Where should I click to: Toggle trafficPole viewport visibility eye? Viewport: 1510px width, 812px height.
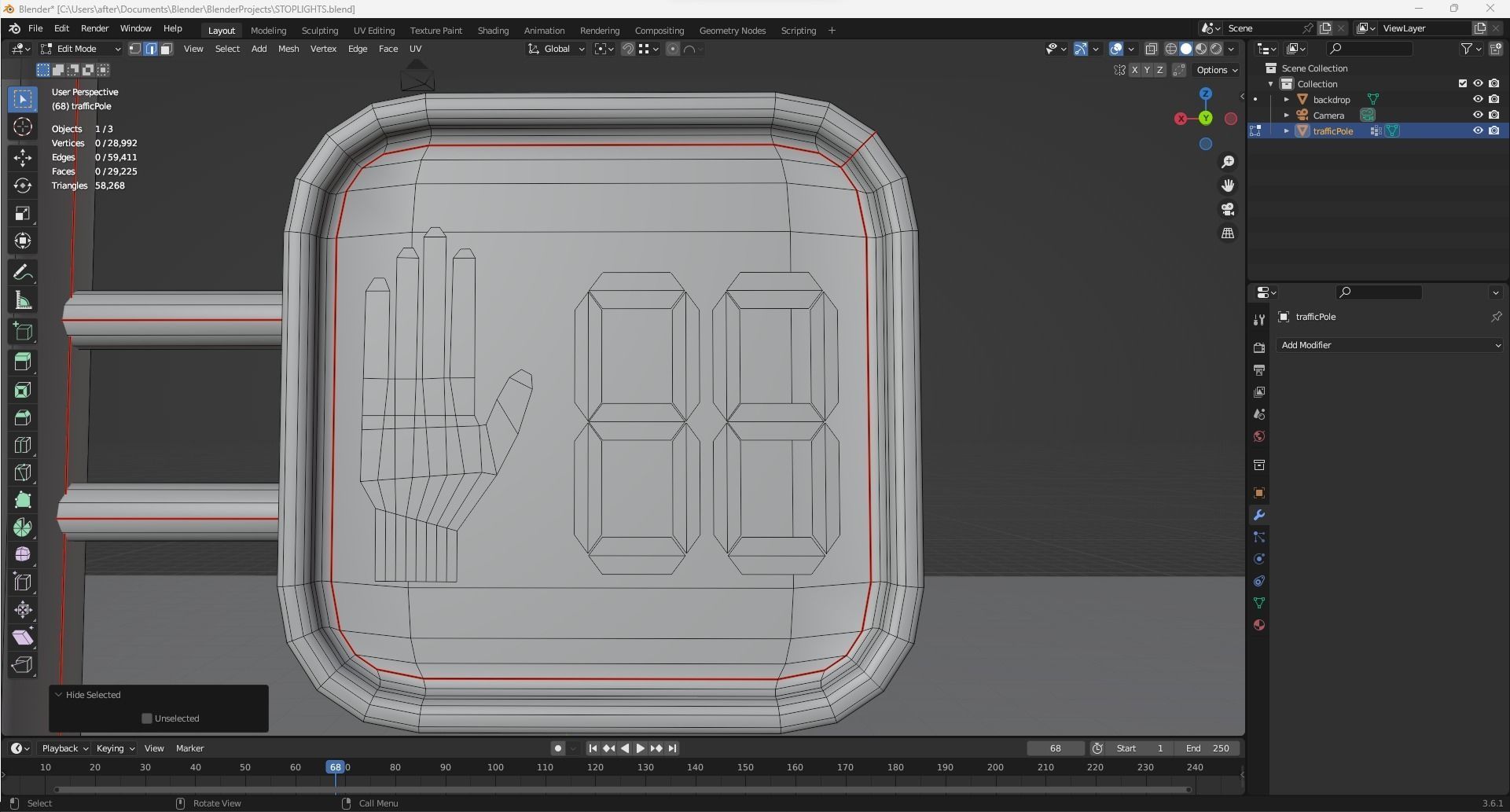pyautogui.click(x=1478, y=131)
